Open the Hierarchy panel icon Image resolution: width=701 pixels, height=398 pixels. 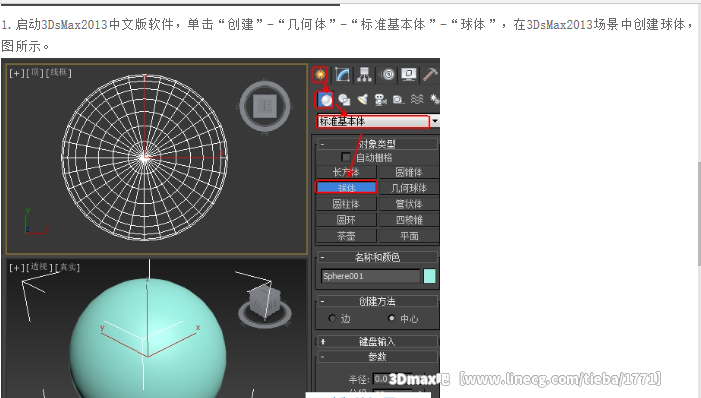(364, 74)
